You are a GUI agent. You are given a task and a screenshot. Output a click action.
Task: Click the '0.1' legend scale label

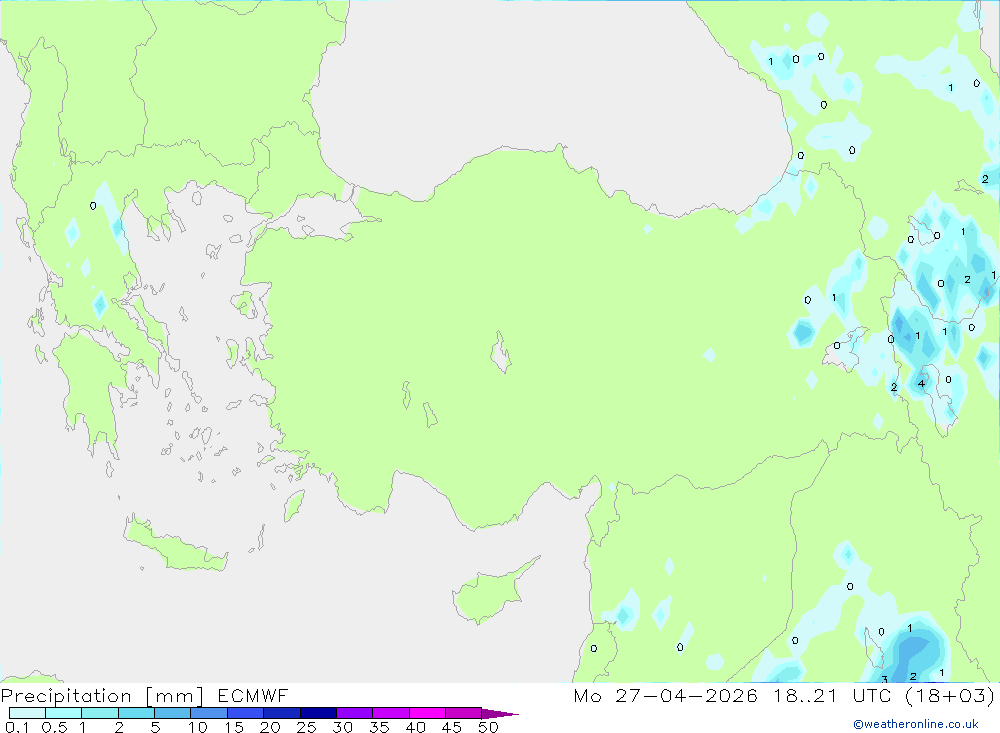[17, 727]
